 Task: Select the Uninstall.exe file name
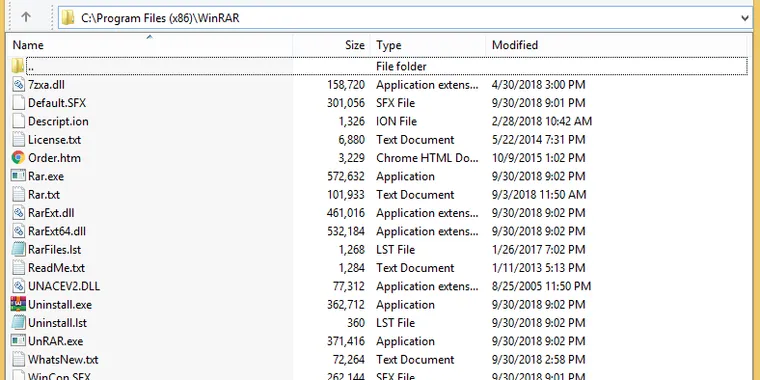point(60,304)
